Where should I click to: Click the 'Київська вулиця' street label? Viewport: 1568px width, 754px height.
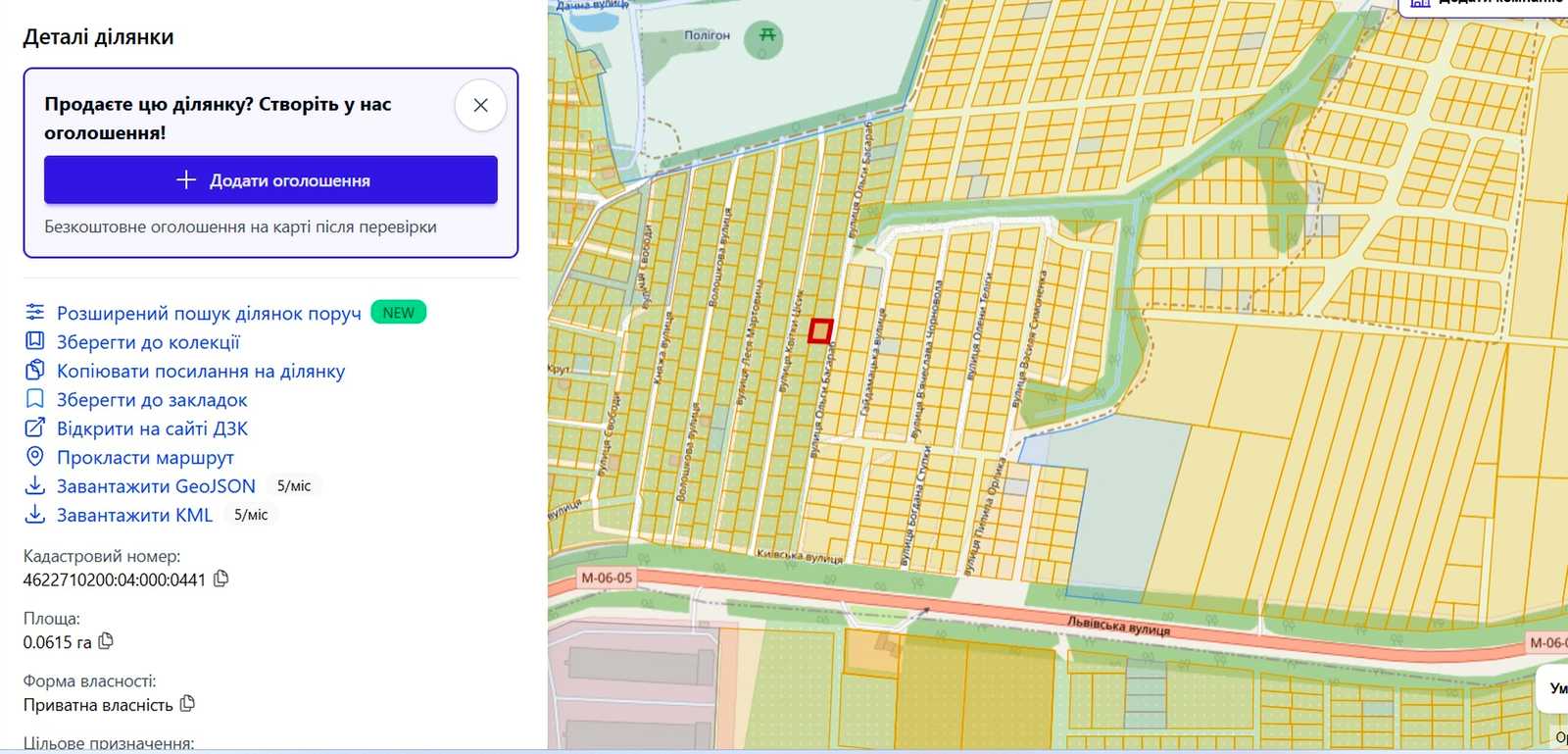(x=800, y=556)
